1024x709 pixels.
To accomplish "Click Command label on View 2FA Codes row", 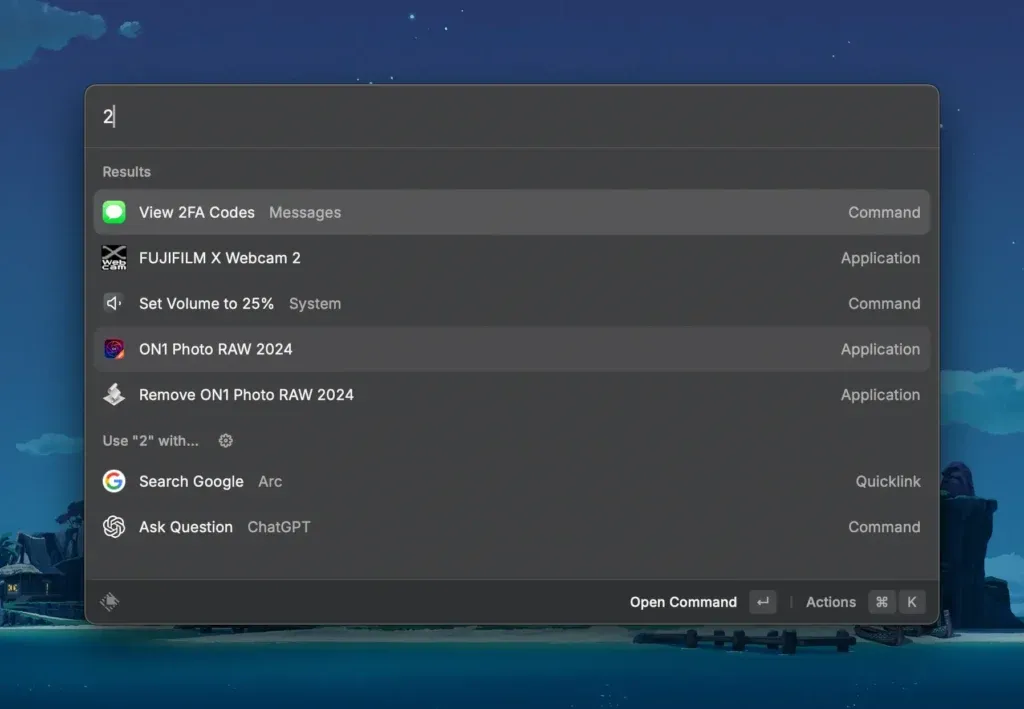I will click(x=884, y=212).
